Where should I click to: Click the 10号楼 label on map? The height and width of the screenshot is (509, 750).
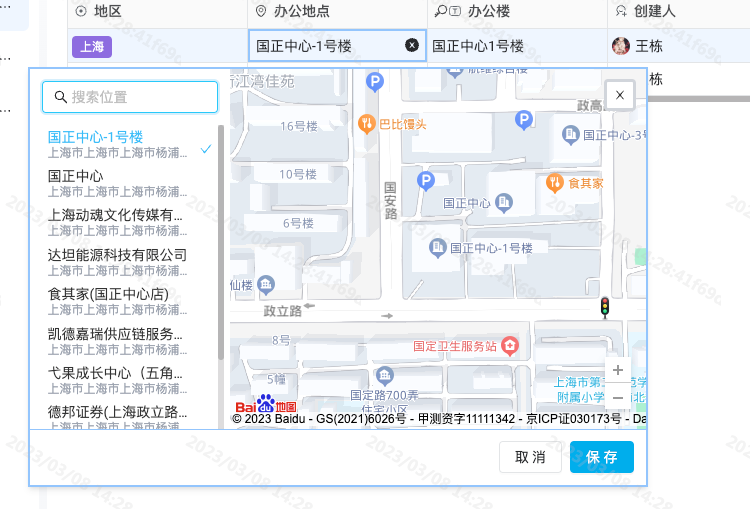pos(298,174)
